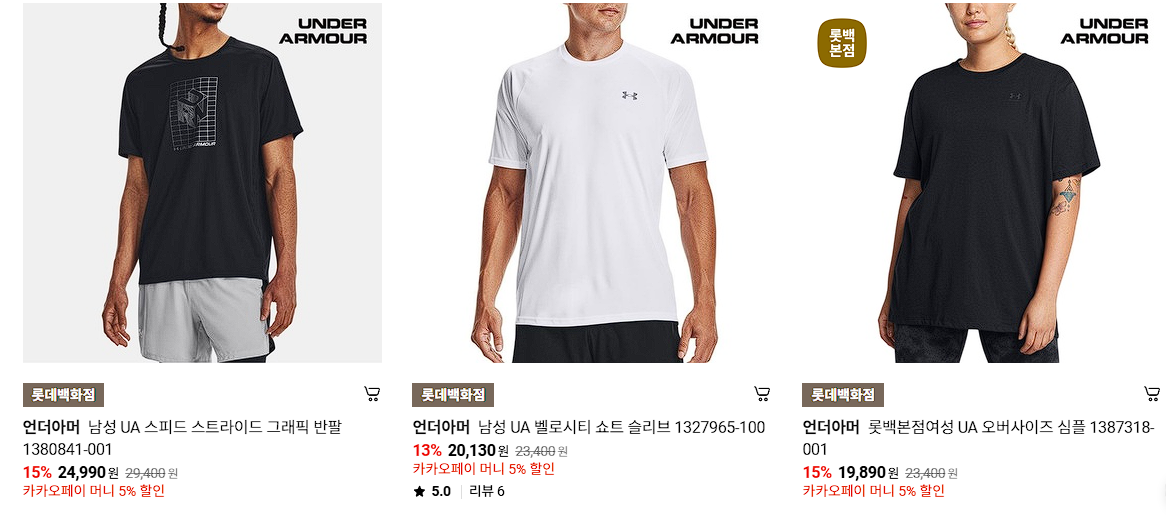
Task: Add the women's oversized simple tee to cart
Action: (1151, 394)
